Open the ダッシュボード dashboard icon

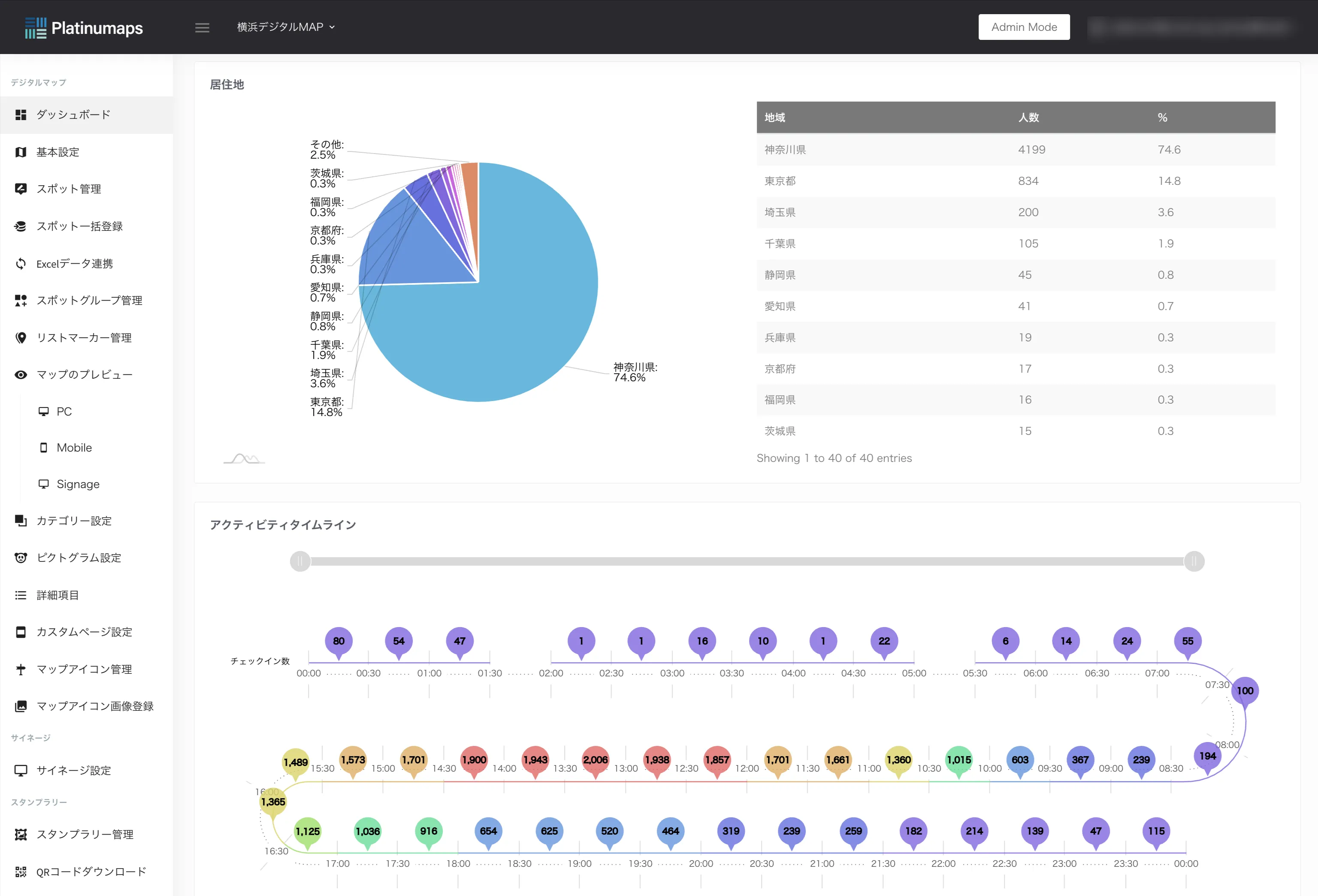coord(21,115)
